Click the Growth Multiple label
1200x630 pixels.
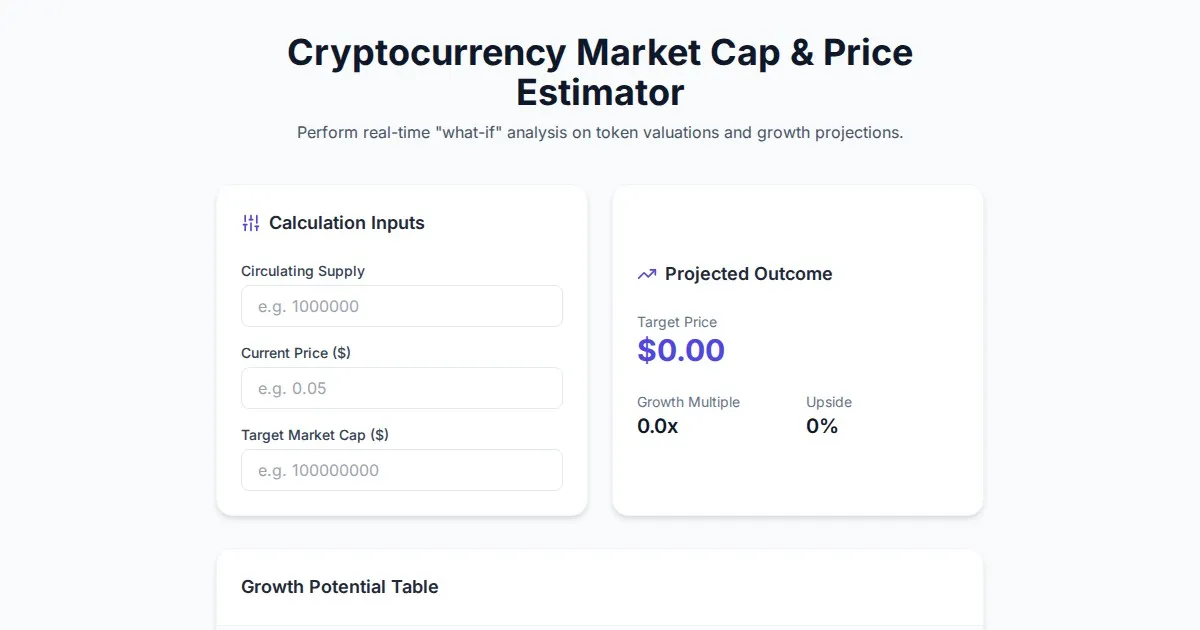point(688,402)
